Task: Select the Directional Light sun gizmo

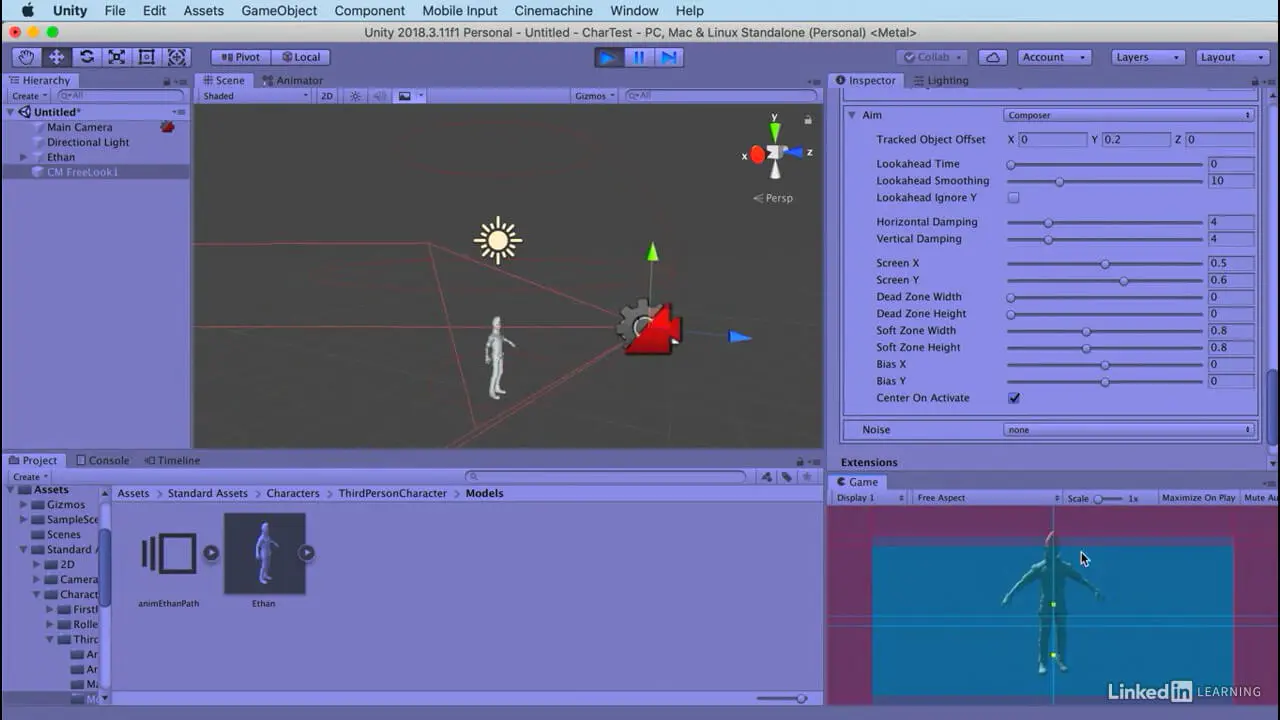Action: [x=498, y=240]
